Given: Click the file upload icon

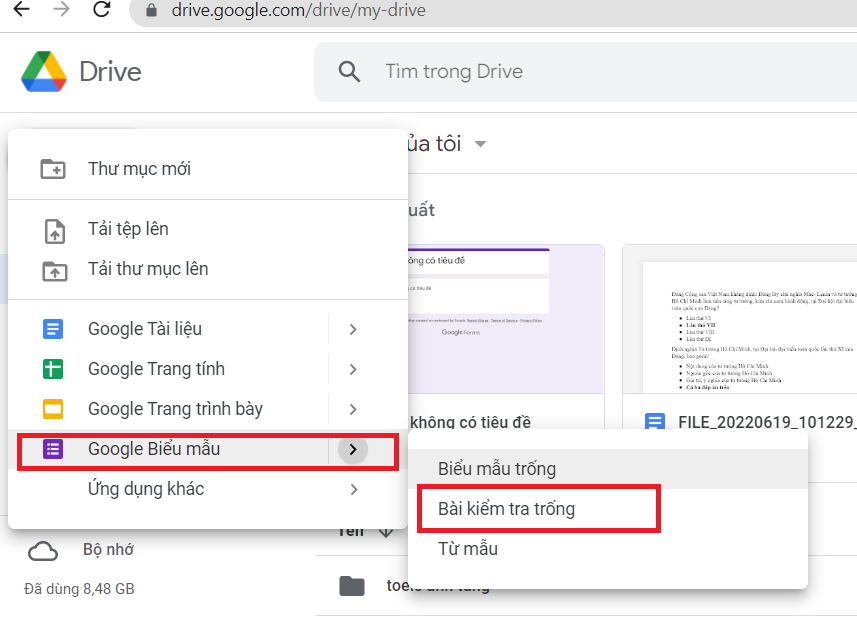Looking at the screenshot, I should pyautogui.click(x=55, y=231).
